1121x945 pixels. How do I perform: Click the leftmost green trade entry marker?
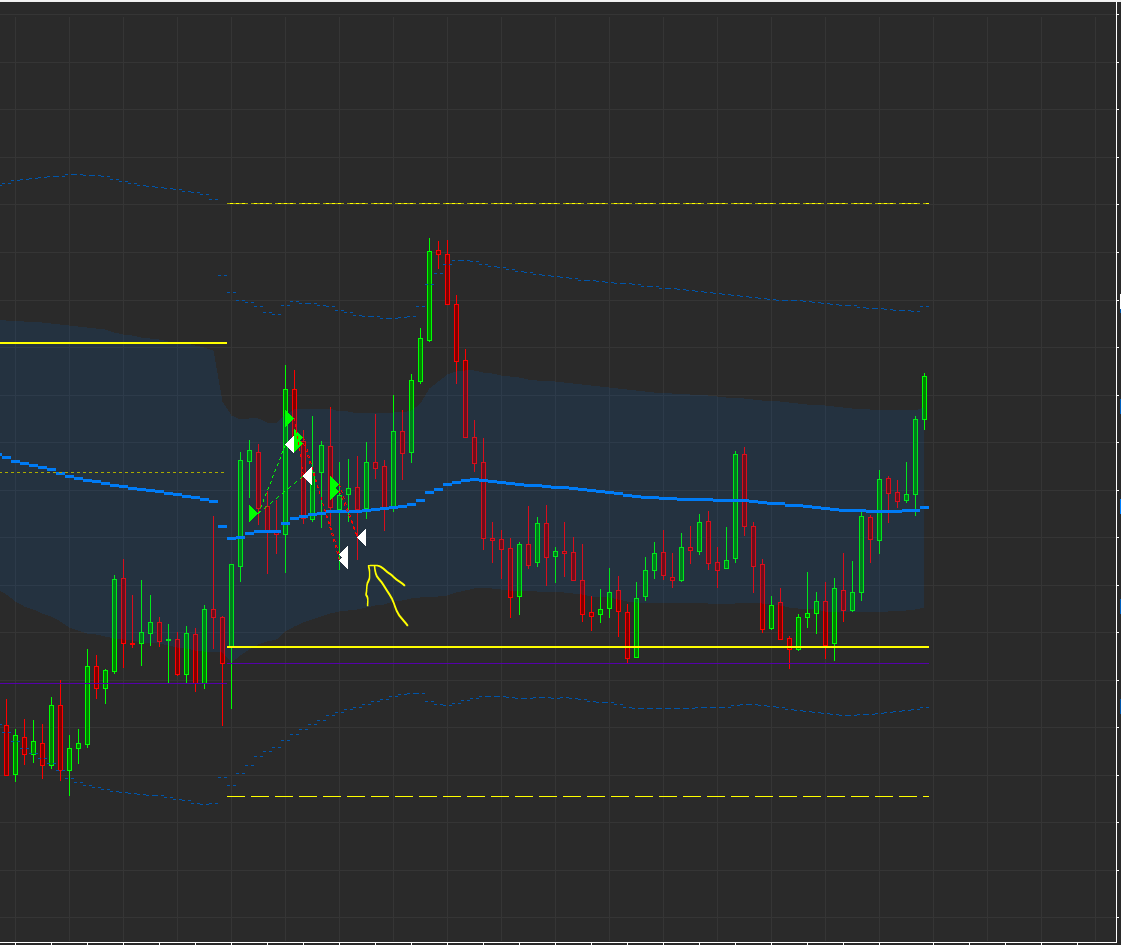coord(253,513)
